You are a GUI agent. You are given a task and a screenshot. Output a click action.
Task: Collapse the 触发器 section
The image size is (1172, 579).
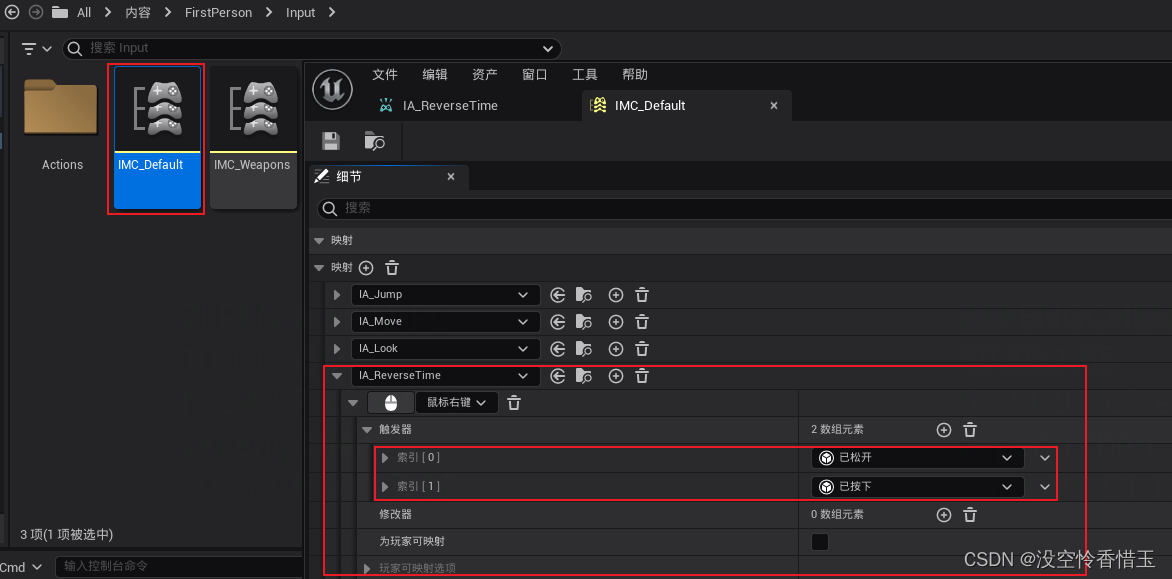366,429
